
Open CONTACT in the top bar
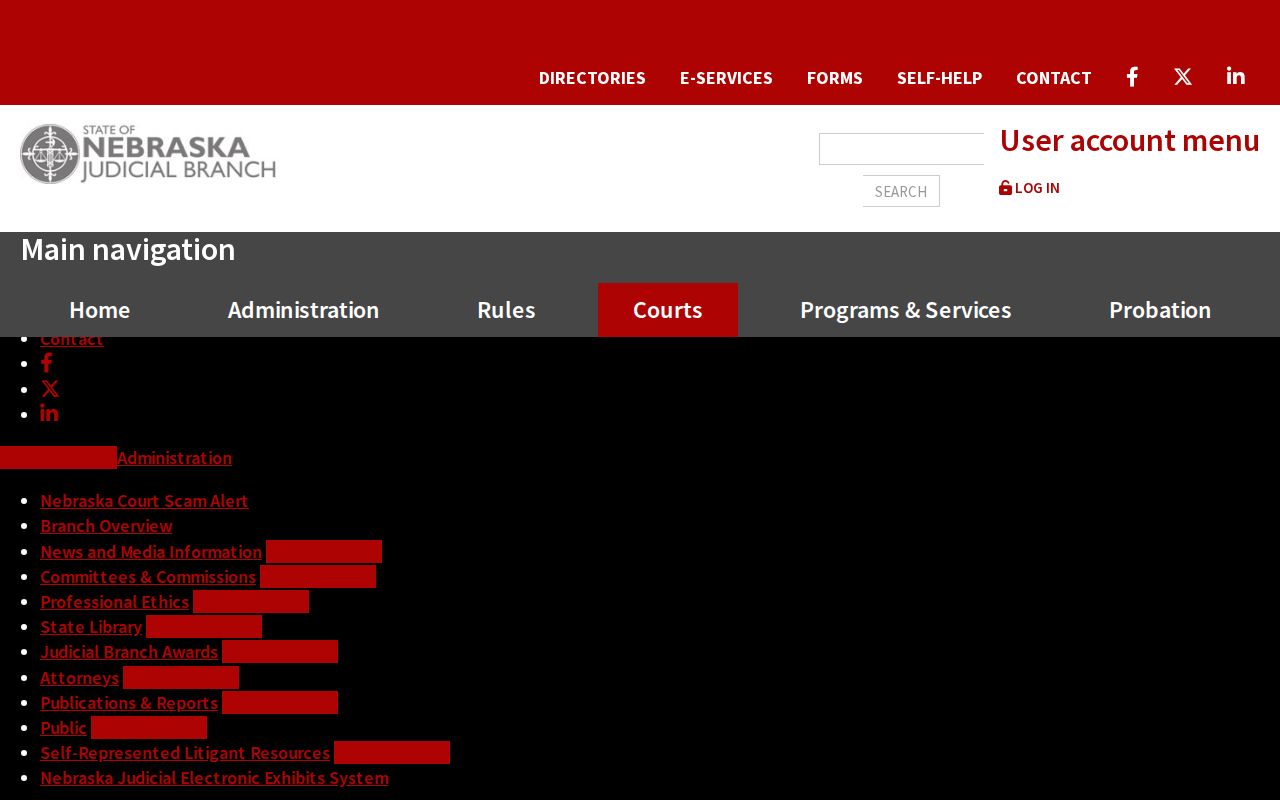click(1054, 78)
